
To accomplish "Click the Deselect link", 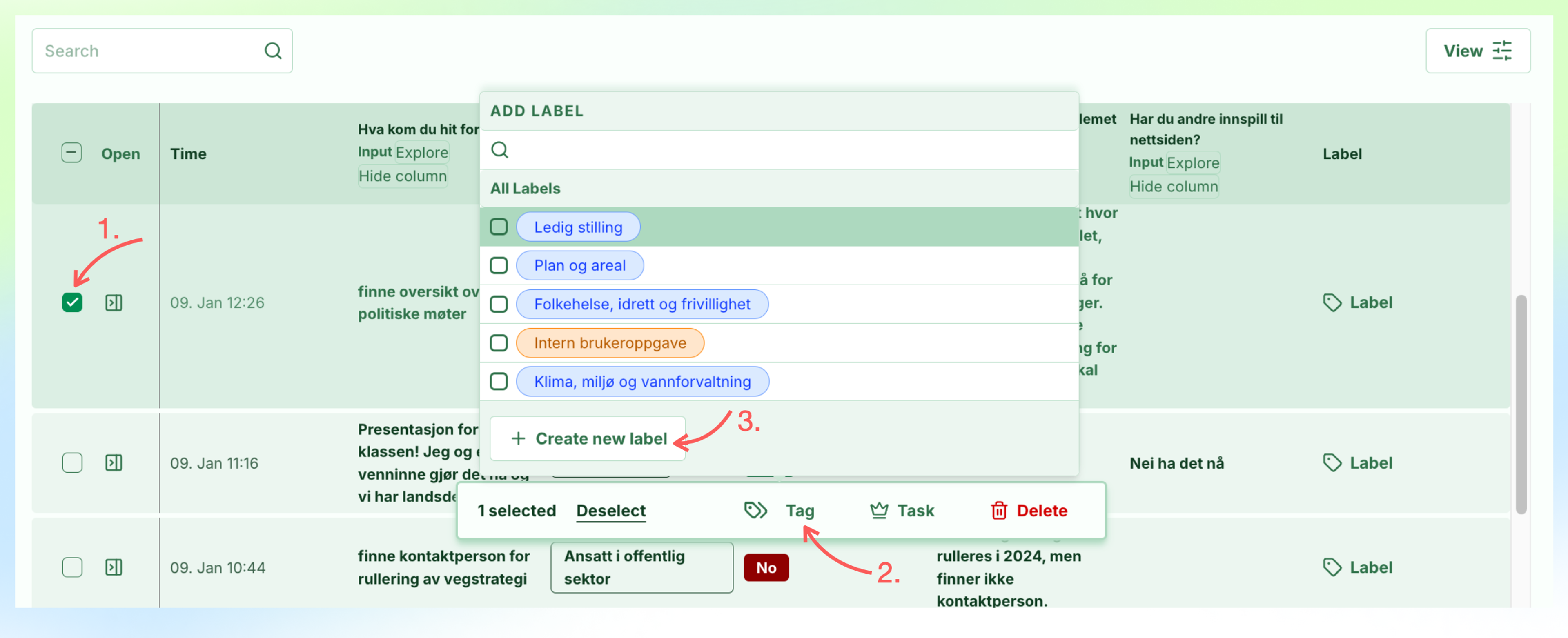I will coord(610,510).
